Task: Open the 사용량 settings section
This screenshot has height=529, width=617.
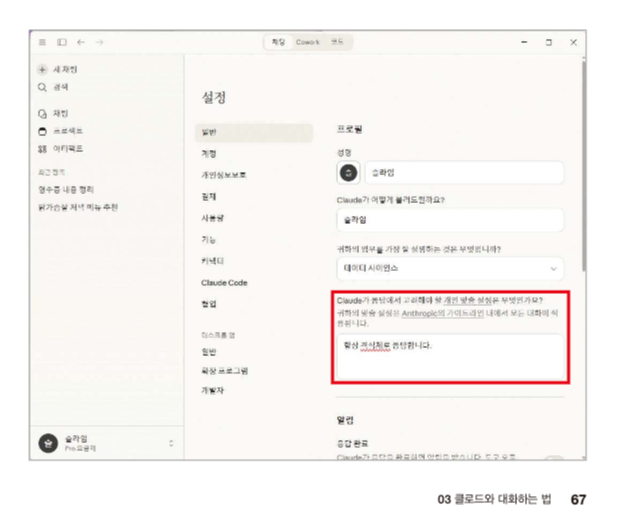Action: click(x=212, y=218)
